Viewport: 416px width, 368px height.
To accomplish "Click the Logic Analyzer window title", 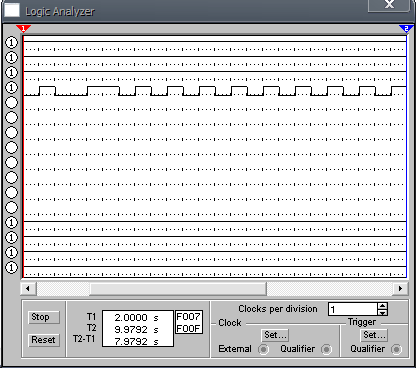I will point(60,12).
